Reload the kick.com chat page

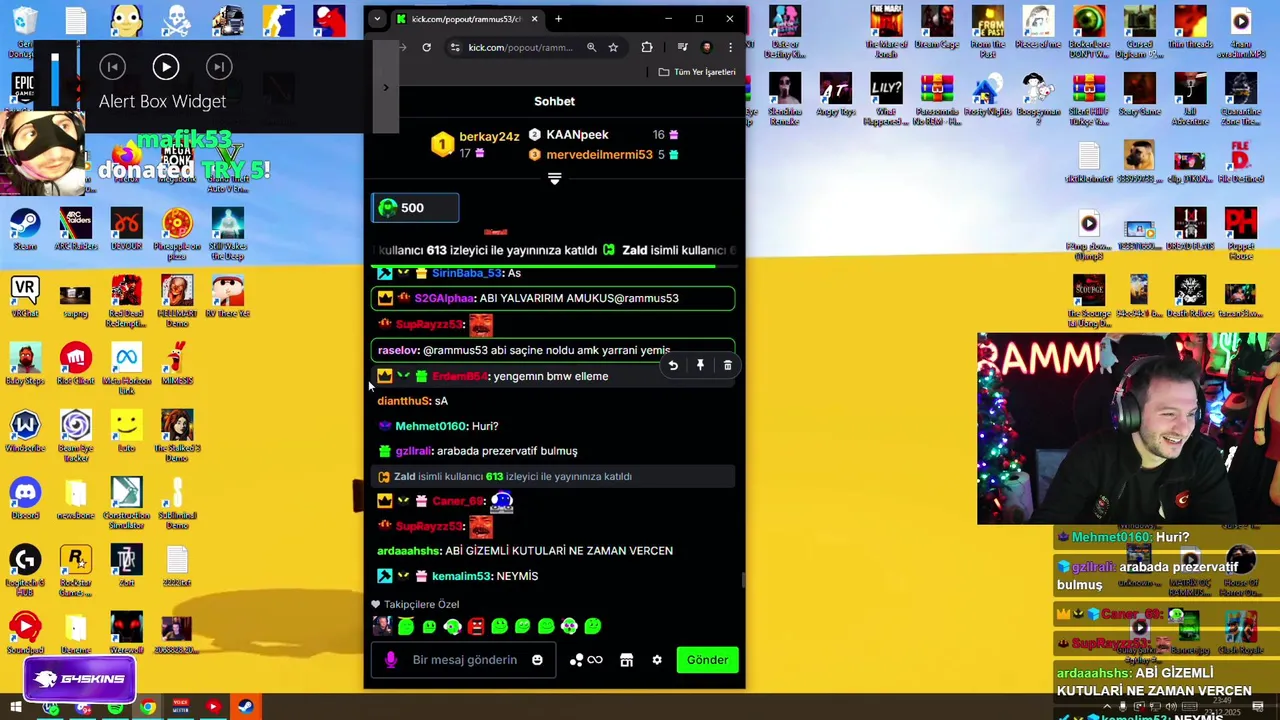click(426, 47)
